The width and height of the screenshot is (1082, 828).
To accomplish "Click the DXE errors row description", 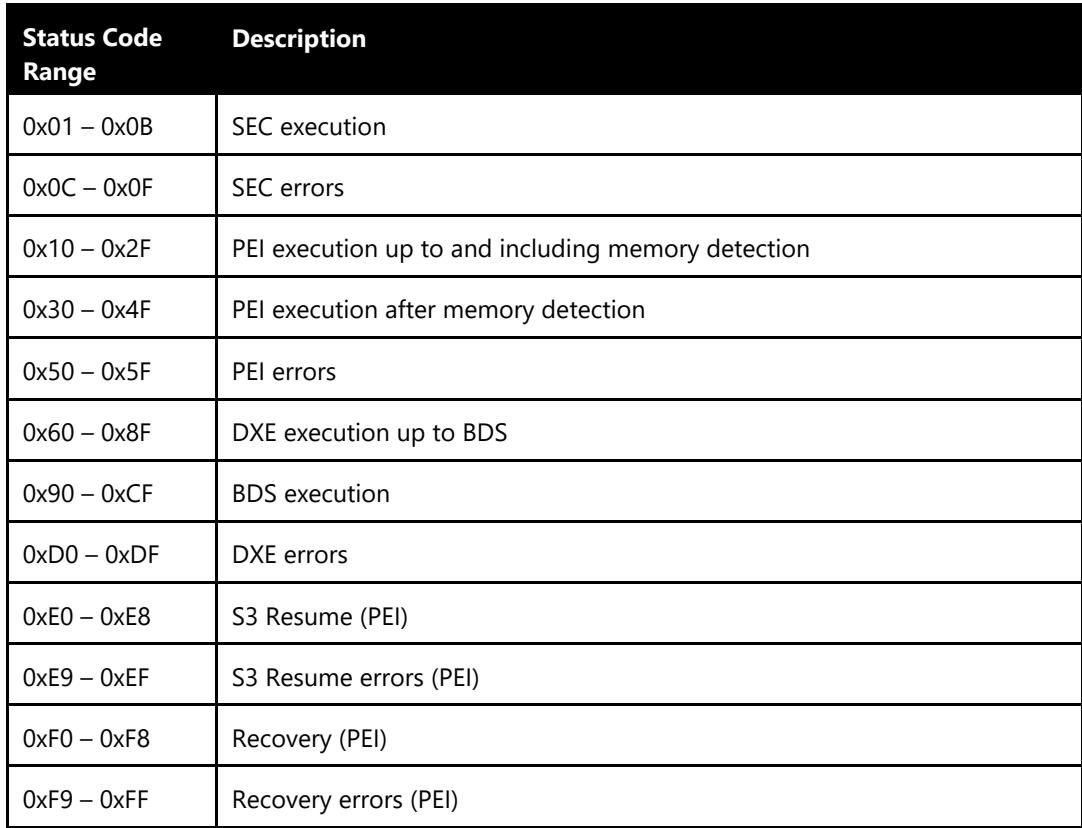I will [289, 554].
